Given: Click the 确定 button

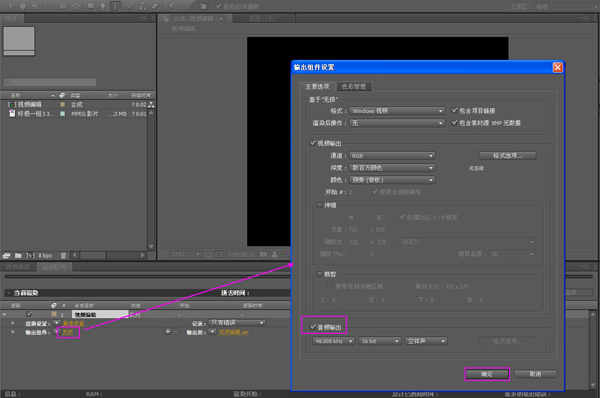Looking at the screenshot, I should tap(487, 374).
